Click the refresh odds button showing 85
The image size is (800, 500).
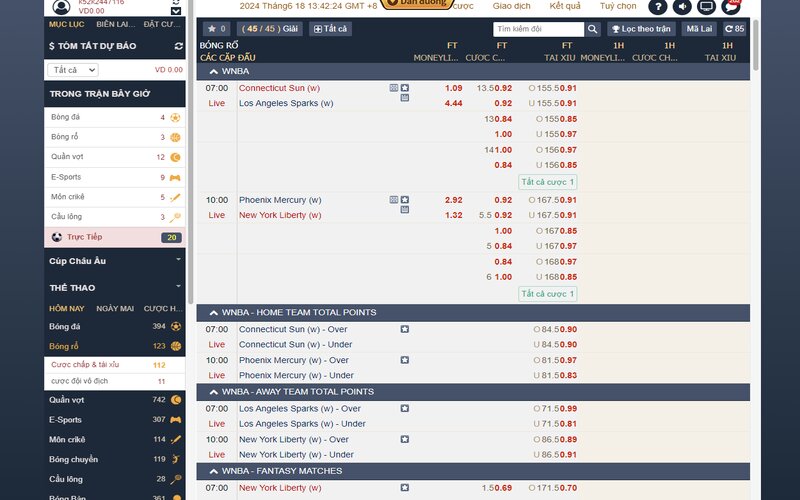734,29
